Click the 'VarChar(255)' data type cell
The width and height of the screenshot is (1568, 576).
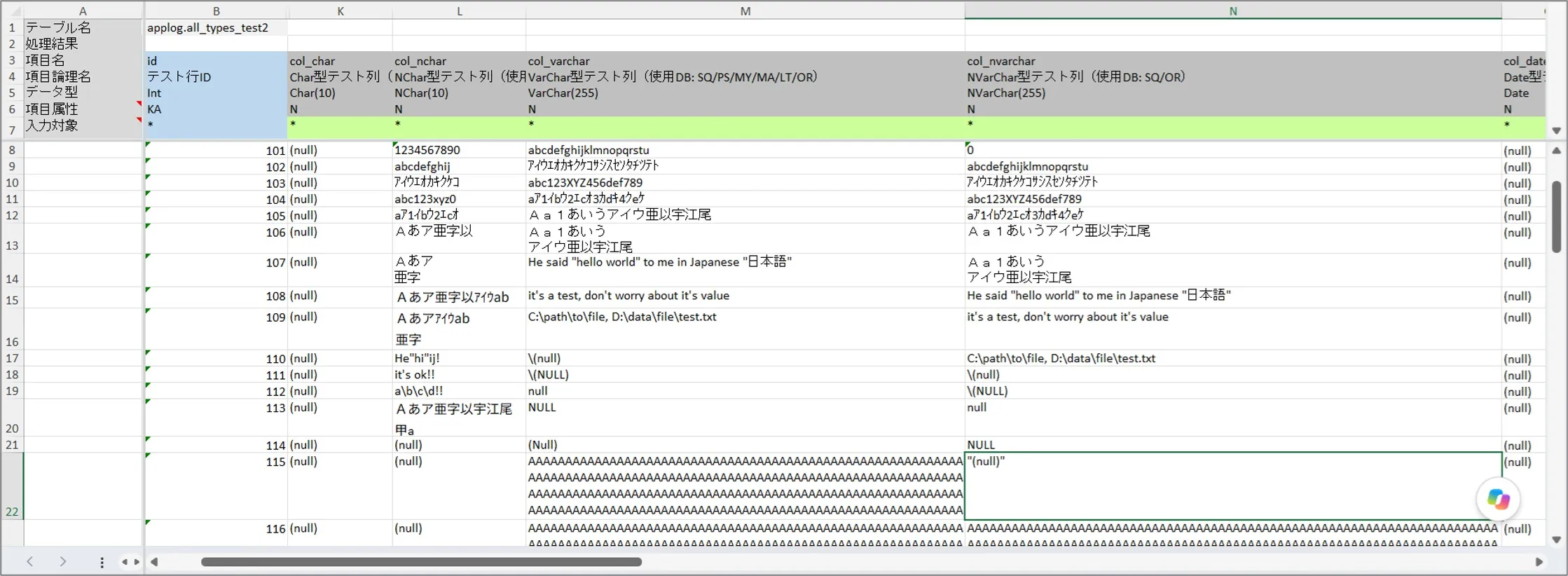click(x=745, y=92)
